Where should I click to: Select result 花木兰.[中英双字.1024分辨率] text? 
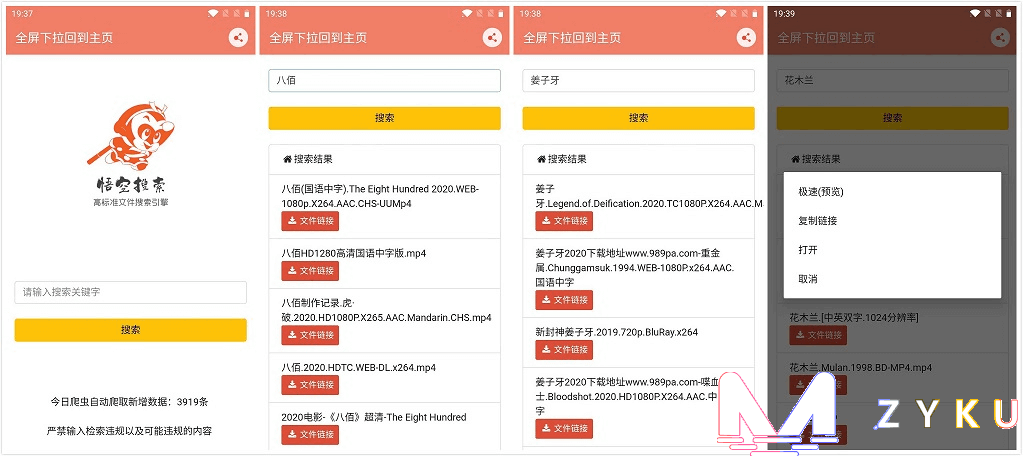[x=854, y=318]
